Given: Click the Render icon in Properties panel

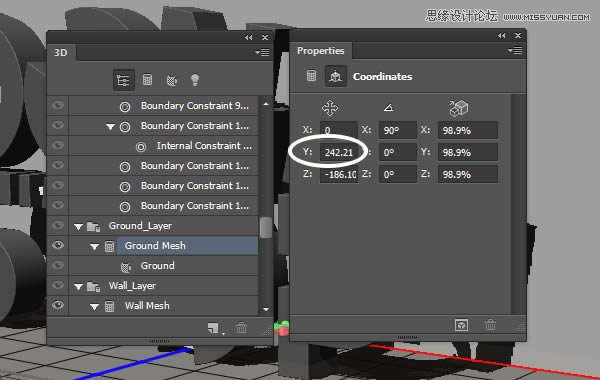Looking at the screenshot, I should pos(461,325).
